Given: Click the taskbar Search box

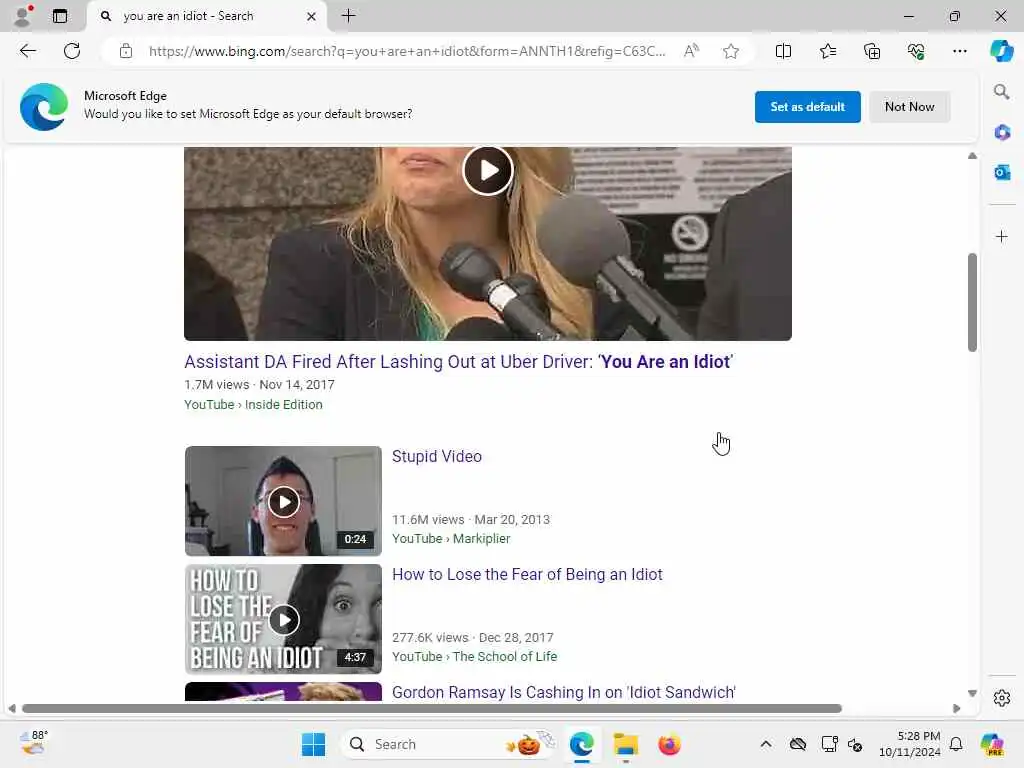Looking at the screenshot, I should 449,744.
